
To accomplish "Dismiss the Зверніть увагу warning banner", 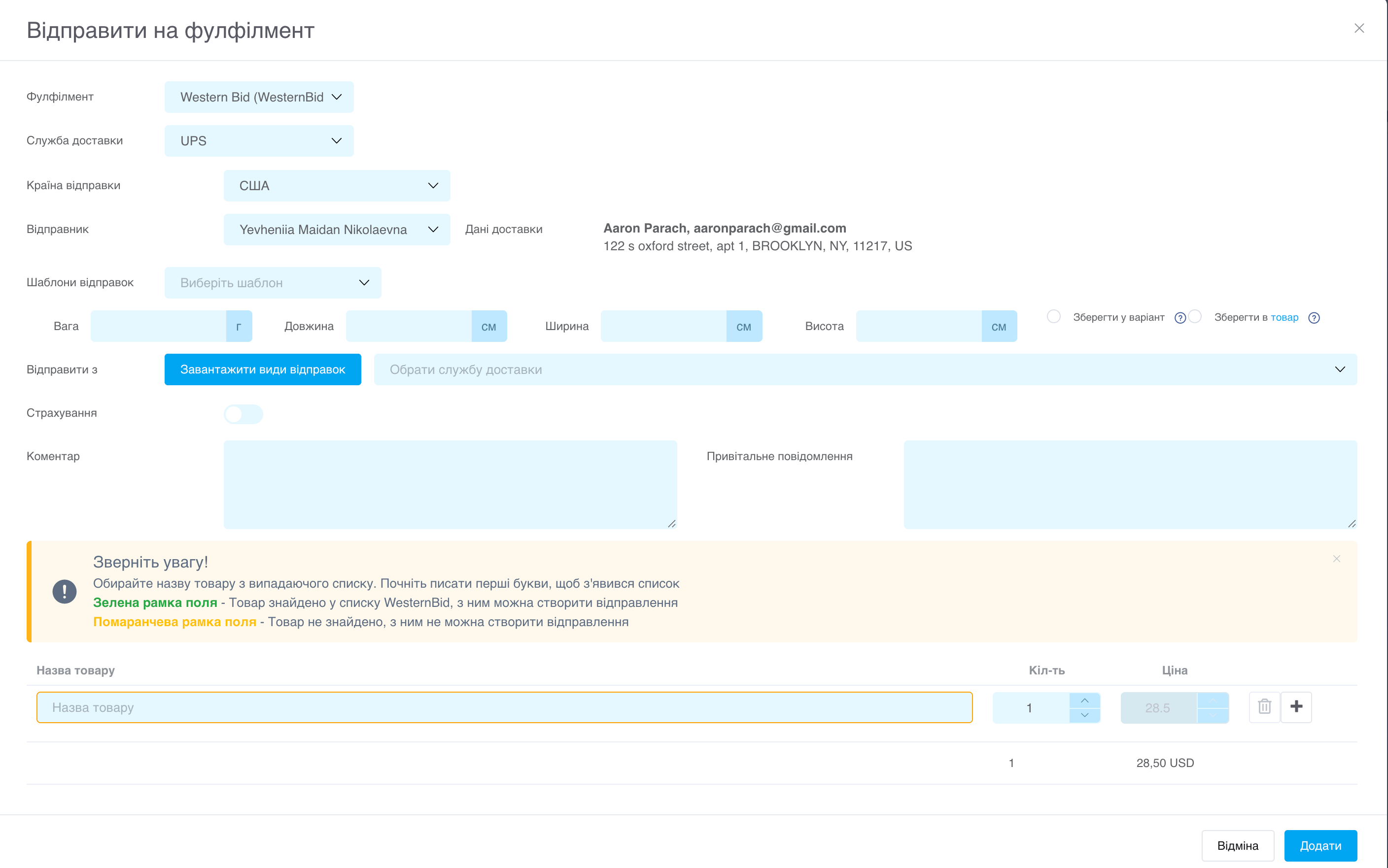I will pos(1336,559).
